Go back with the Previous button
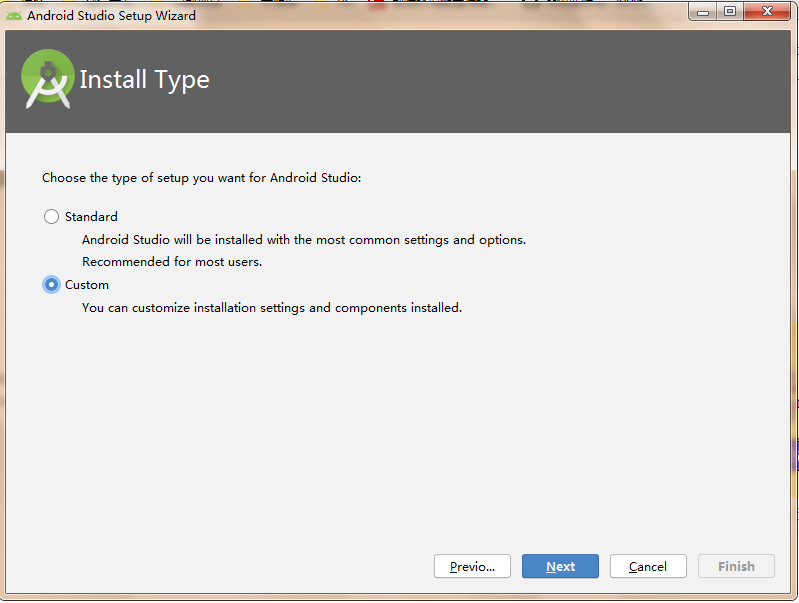799x603 pixels. (x=472, y=566)
